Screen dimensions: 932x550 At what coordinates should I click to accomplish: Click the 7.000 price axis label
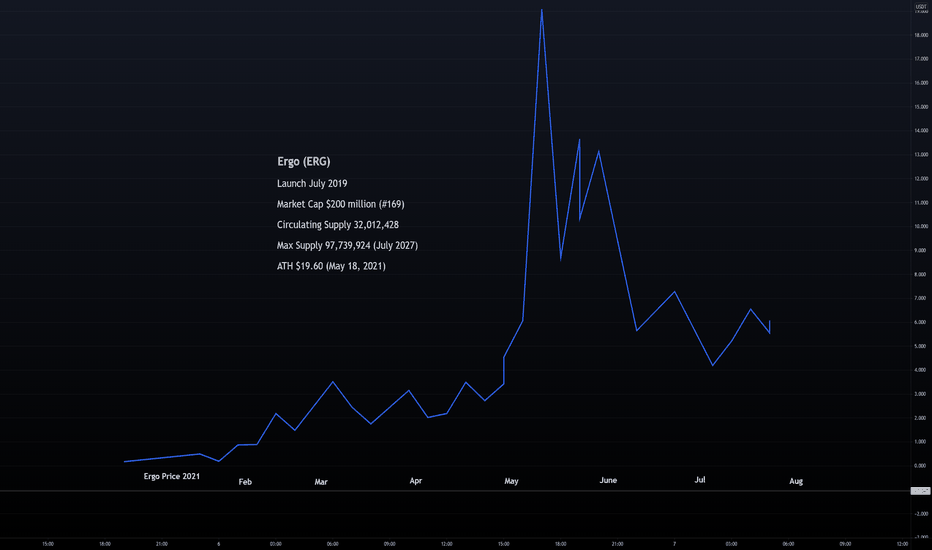921,298
